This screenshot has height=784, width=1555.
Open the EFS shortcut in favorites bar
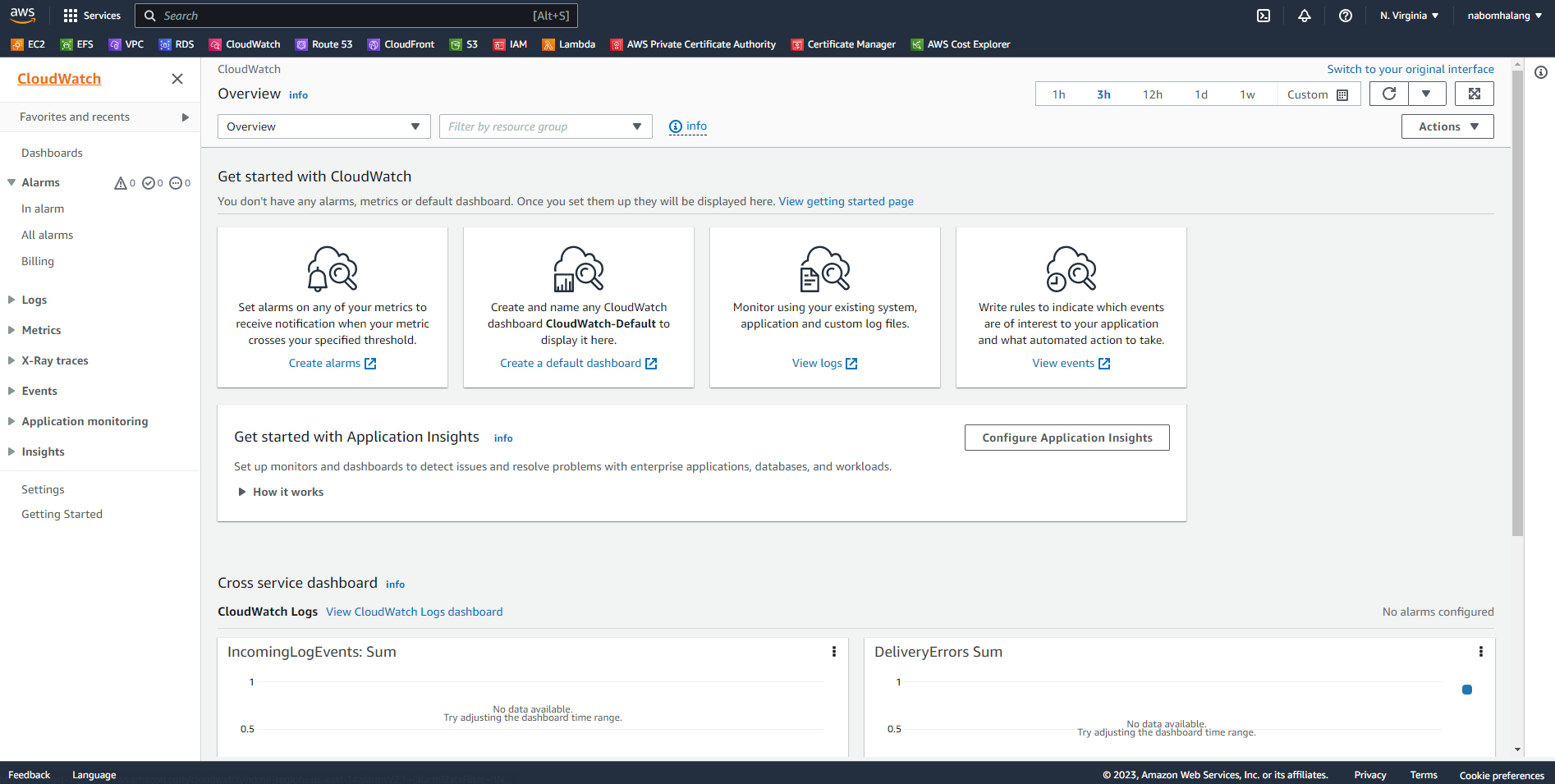click(77, 44)
